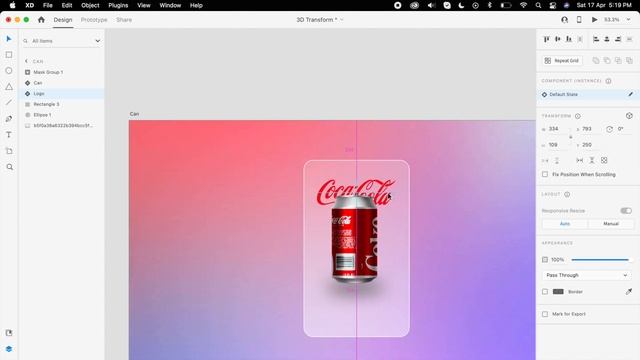Viewport: 640px width, 360px height.
Task: Align selection to bottom edge
Action: tap(569, 39)
